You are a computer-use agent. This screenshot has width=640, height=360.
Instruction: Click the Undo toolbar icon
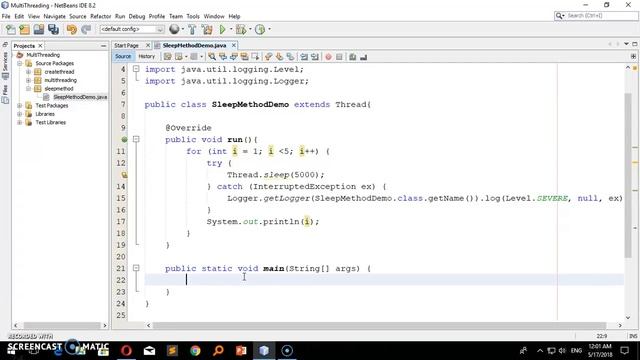pos(72,29)
